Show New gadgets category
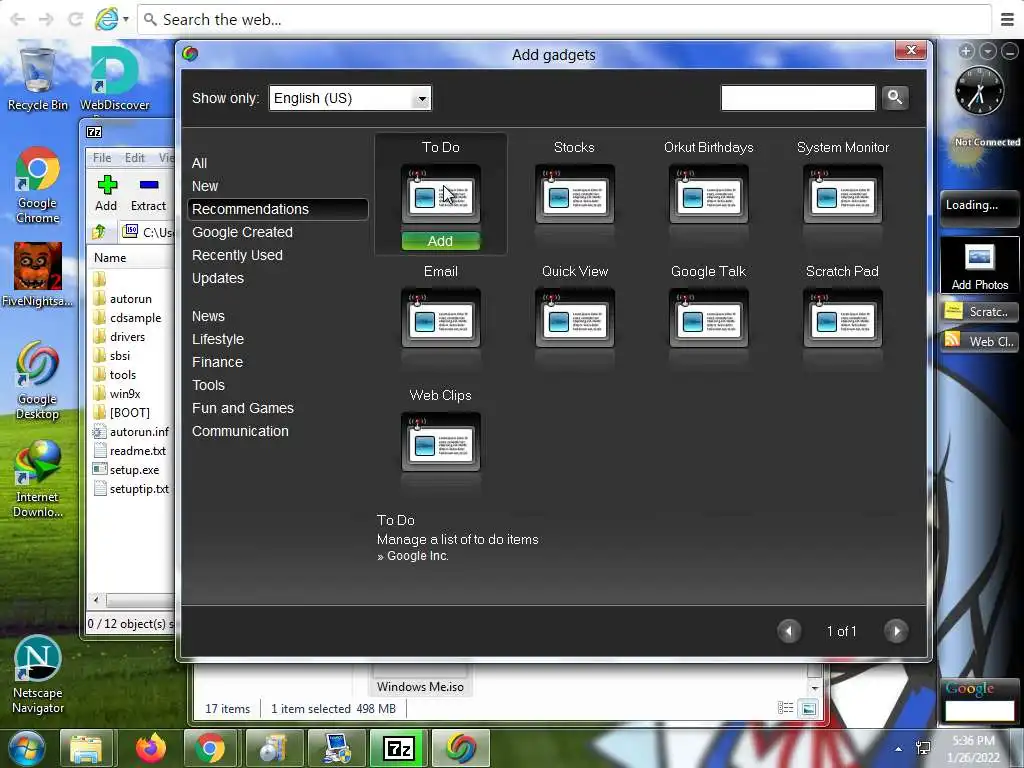The height and width of the screenshot is (768, 1024). 205,186
